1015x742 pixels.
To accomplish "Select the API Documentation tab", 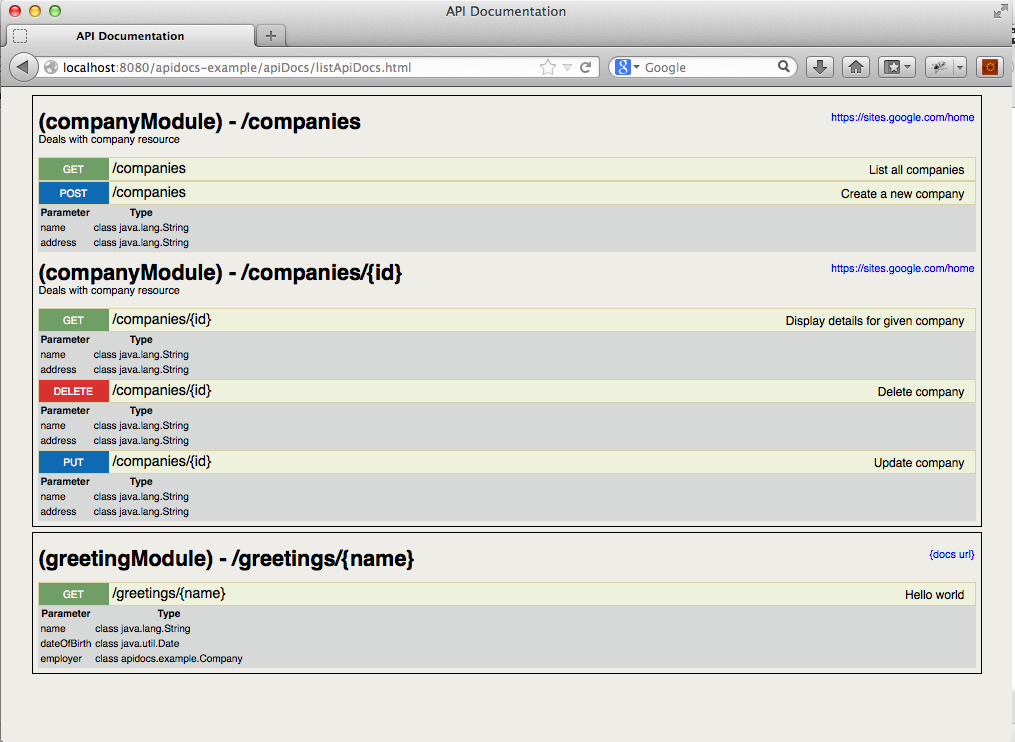I will pos(130,36).
